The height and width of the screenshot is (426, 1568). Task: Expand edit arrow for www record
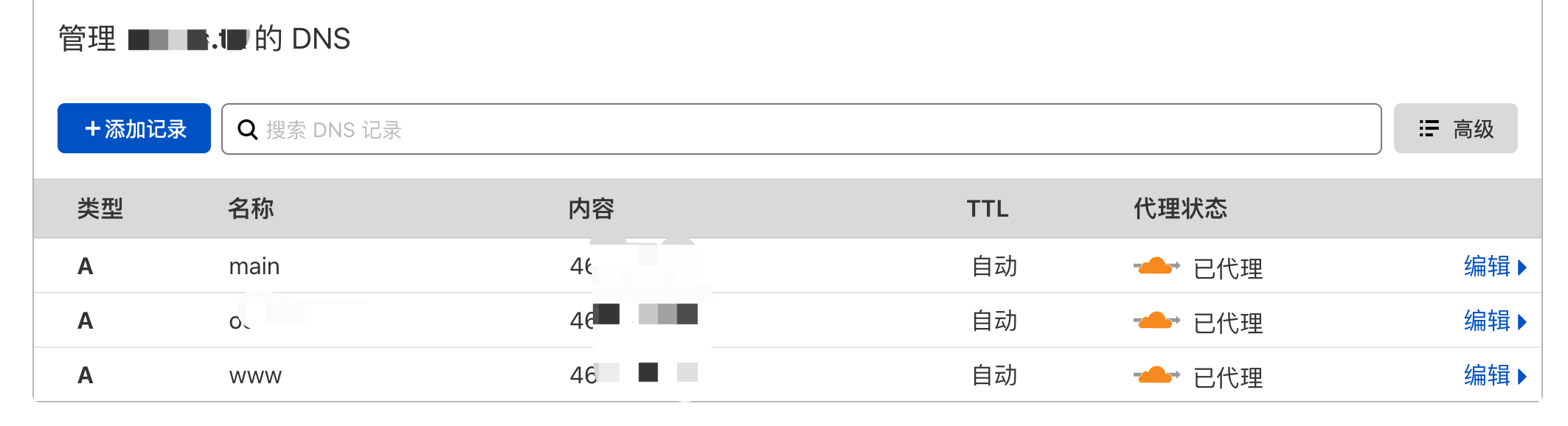pyautogui.click(x=1522, y=376)
